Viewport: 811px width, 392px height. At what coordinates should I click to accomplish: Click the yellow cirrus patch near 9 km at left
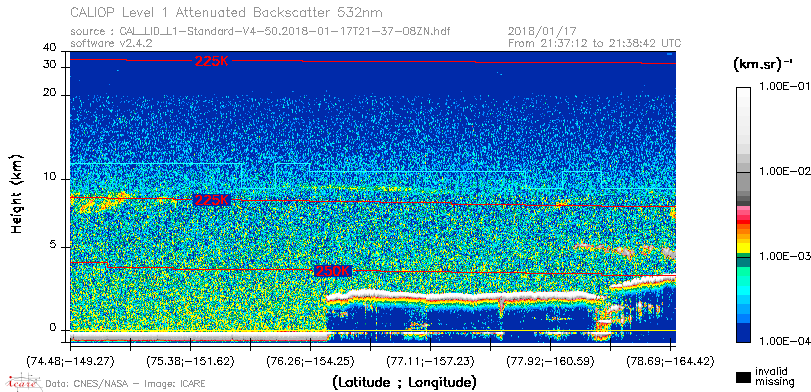pos(102,202)
